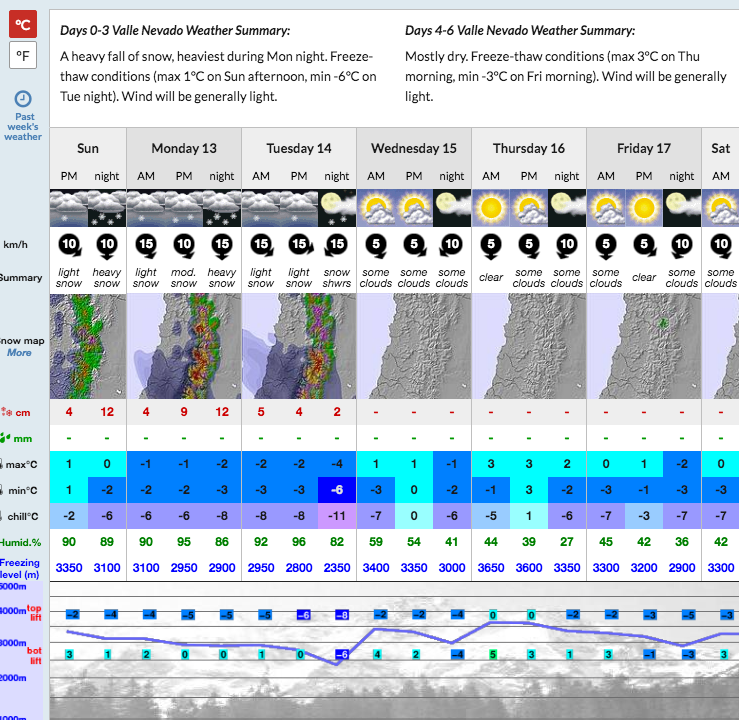
Task: Click Wednesday 15 AM partly sunny icon
Action: tap(376, 208)
